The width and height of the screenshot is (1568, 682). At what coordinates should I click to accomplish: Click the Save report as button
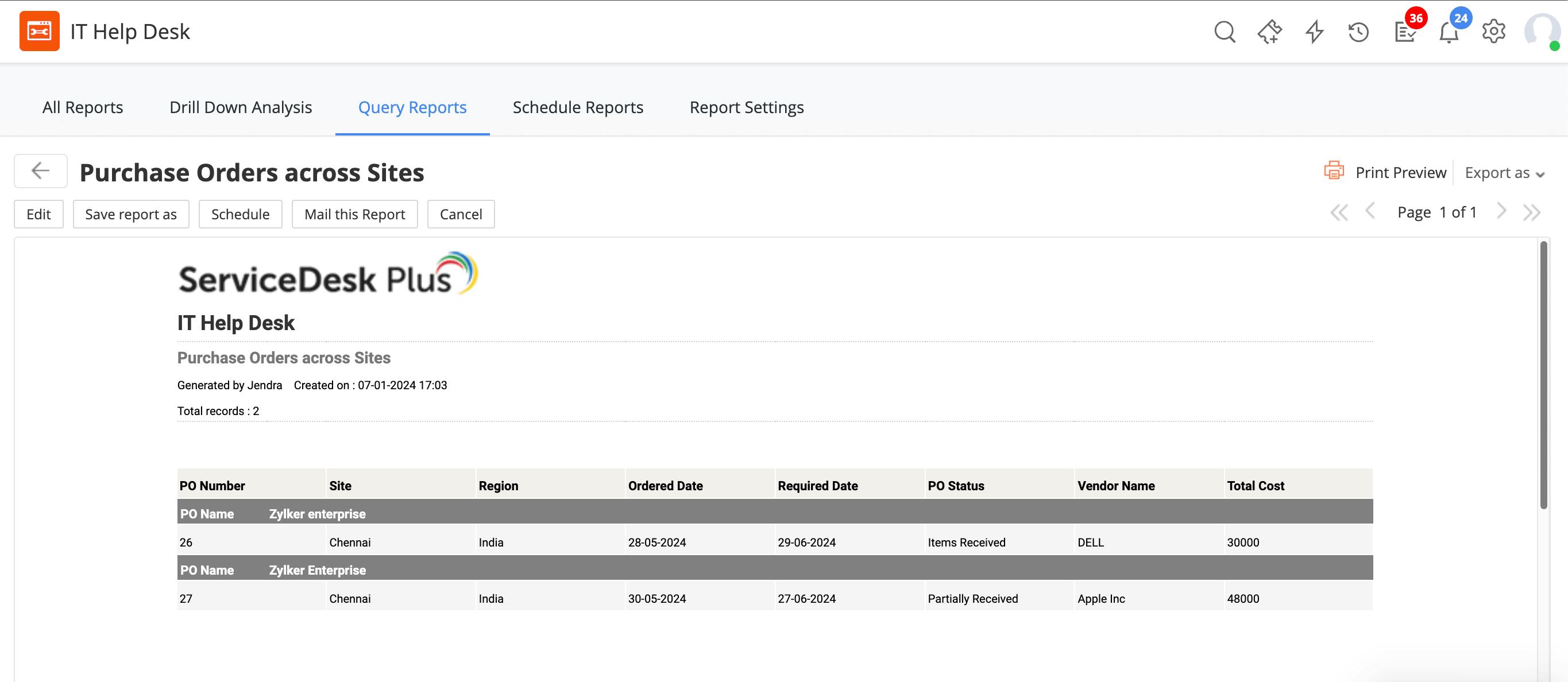131,214
